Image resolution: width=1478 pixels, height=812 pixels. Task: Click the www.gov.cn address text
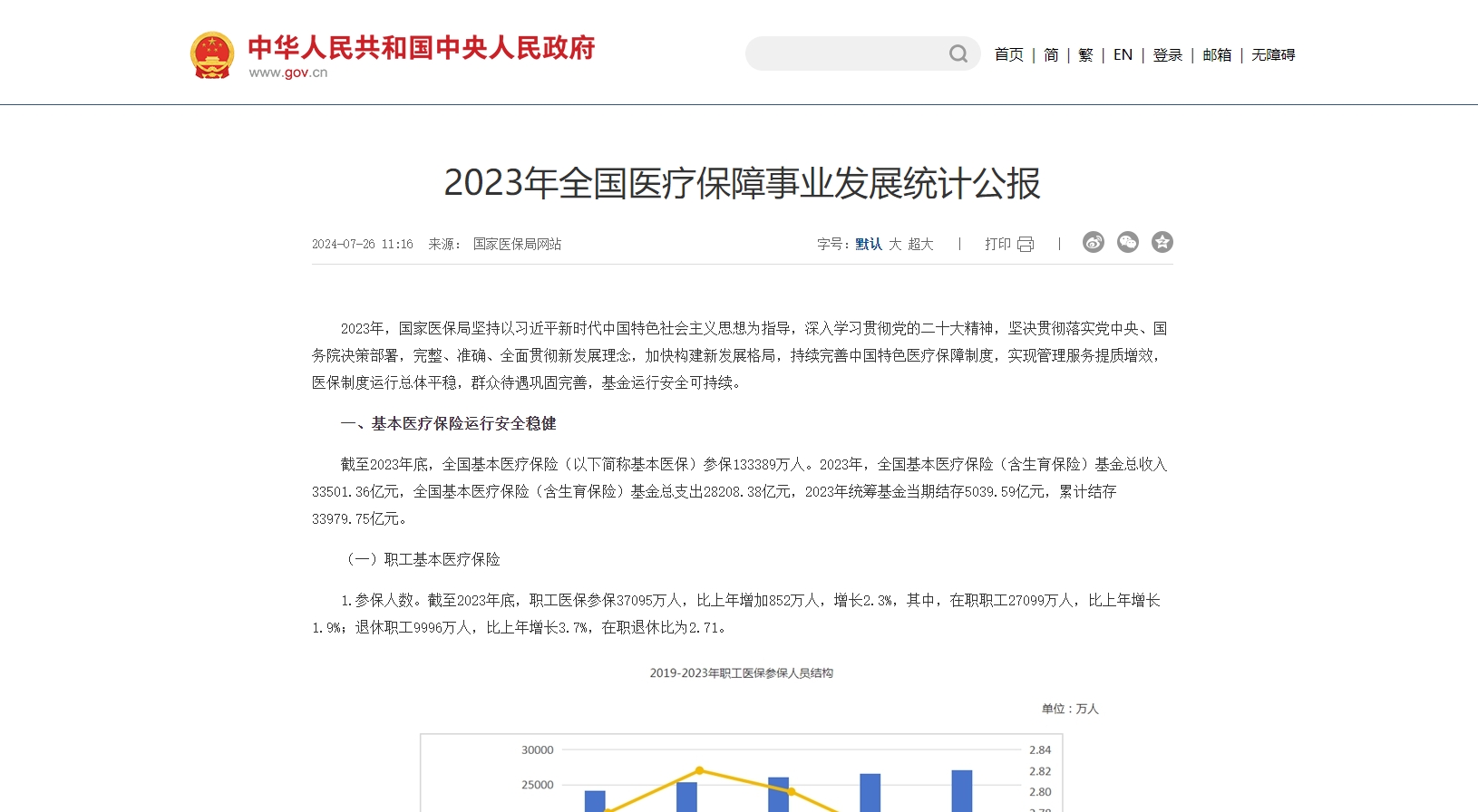(x=288, y=72)
